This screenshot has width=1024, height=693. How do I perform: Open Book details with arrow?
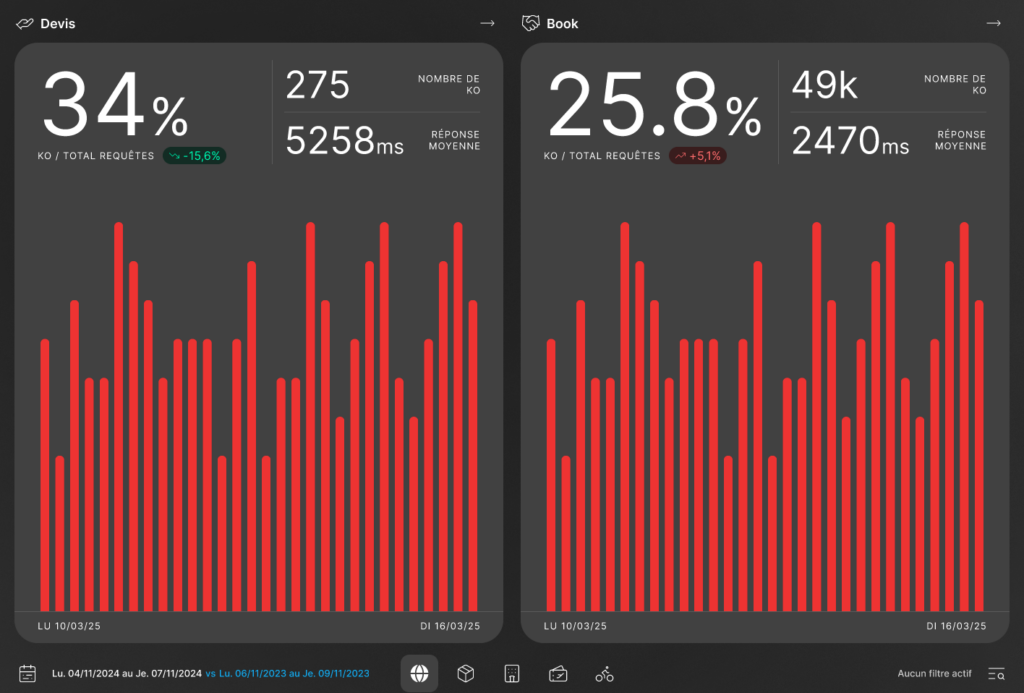point(993,23)
